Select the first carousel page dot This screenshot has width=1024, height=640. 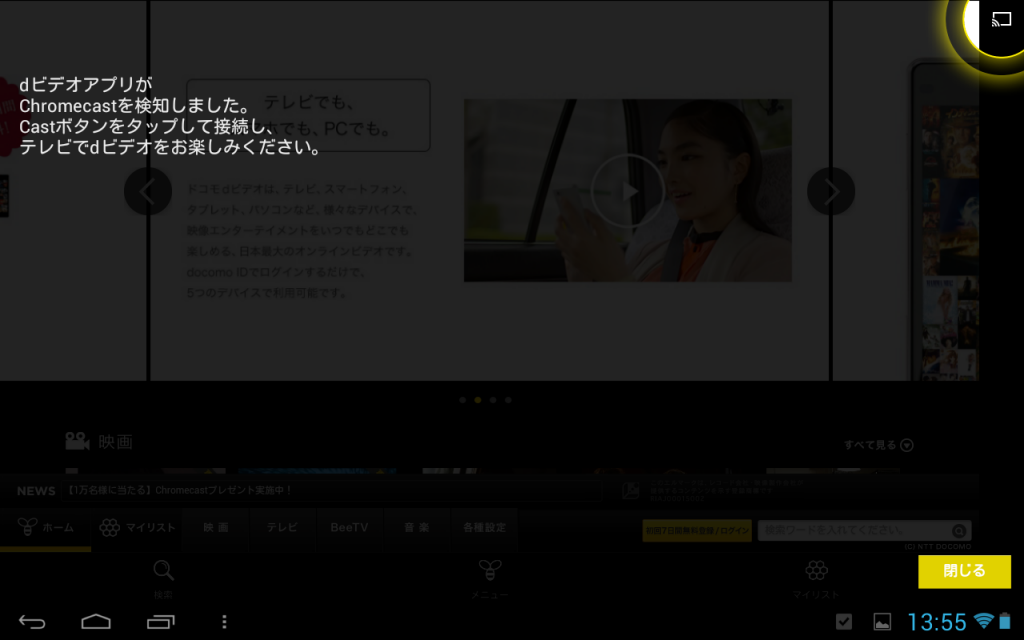462,400
